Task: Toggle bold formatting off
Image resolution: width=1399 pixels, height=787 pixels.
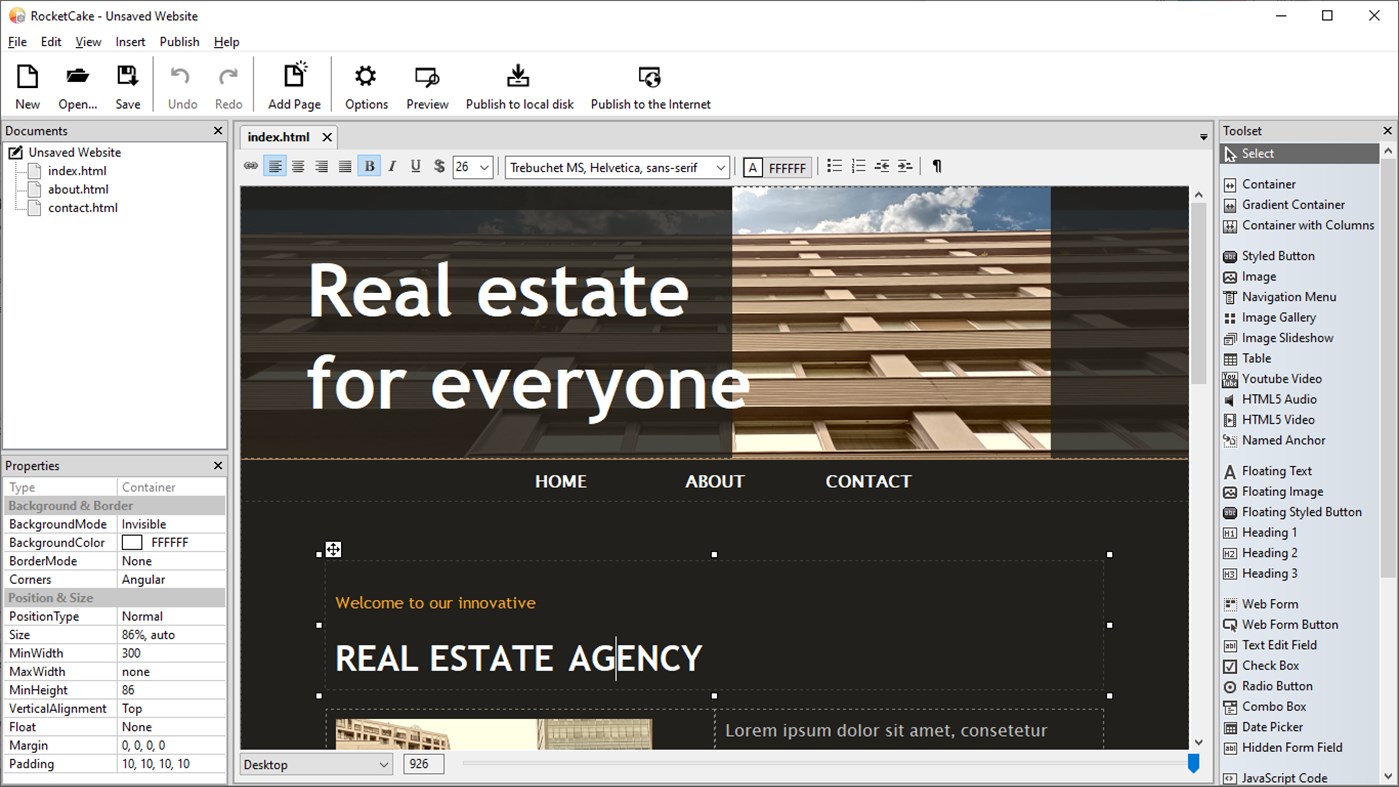Action: (x=369, y=166)
